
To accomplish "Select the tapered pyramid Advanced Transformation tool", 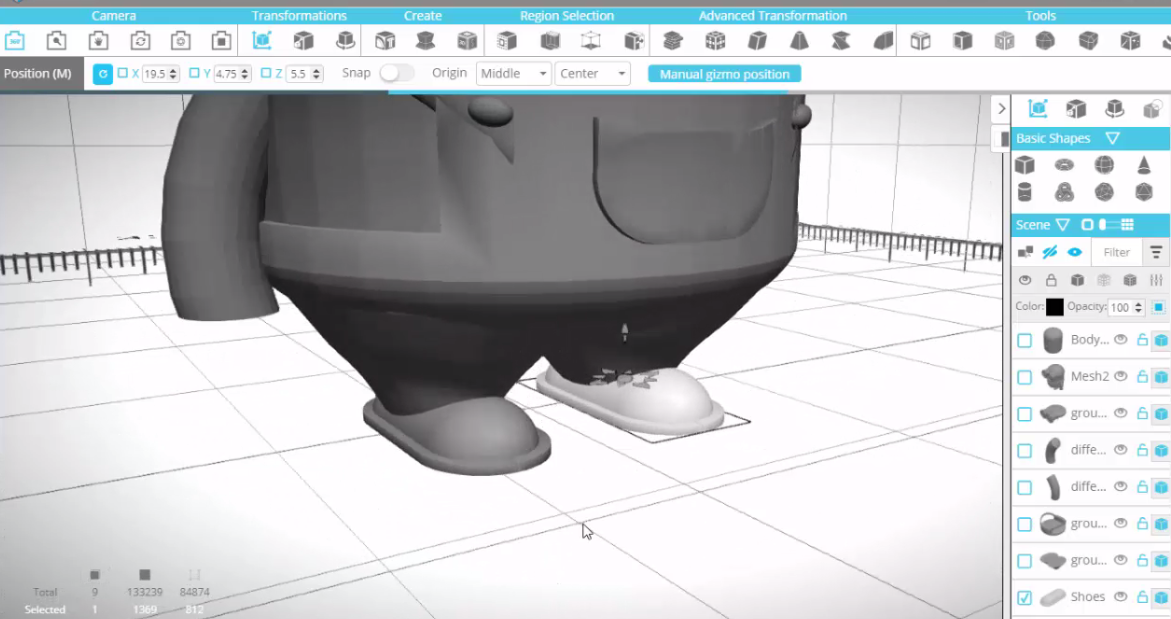I will point(799,40).
